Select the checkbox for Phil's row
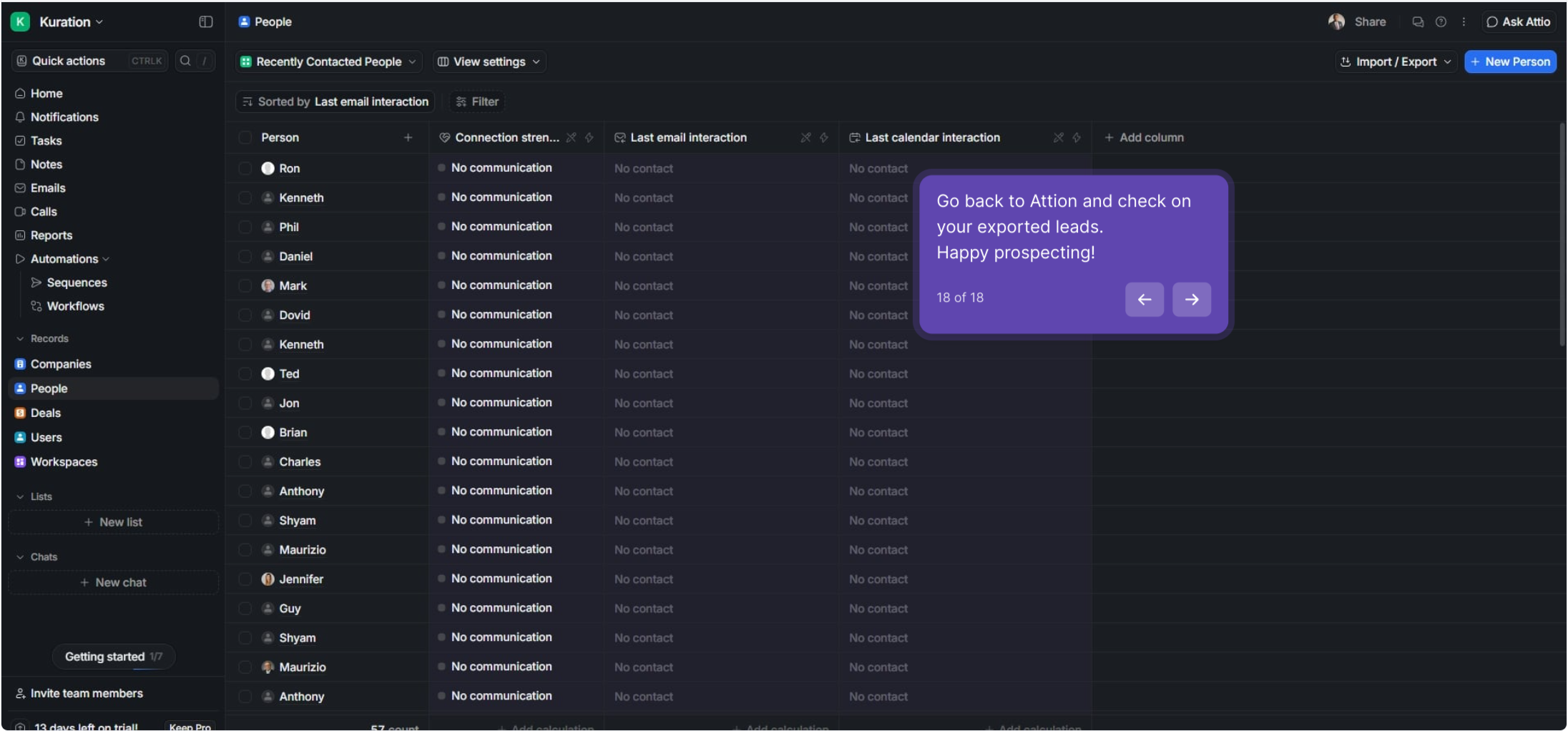This screenshot has height=731, width=1568. click(245, 227)
